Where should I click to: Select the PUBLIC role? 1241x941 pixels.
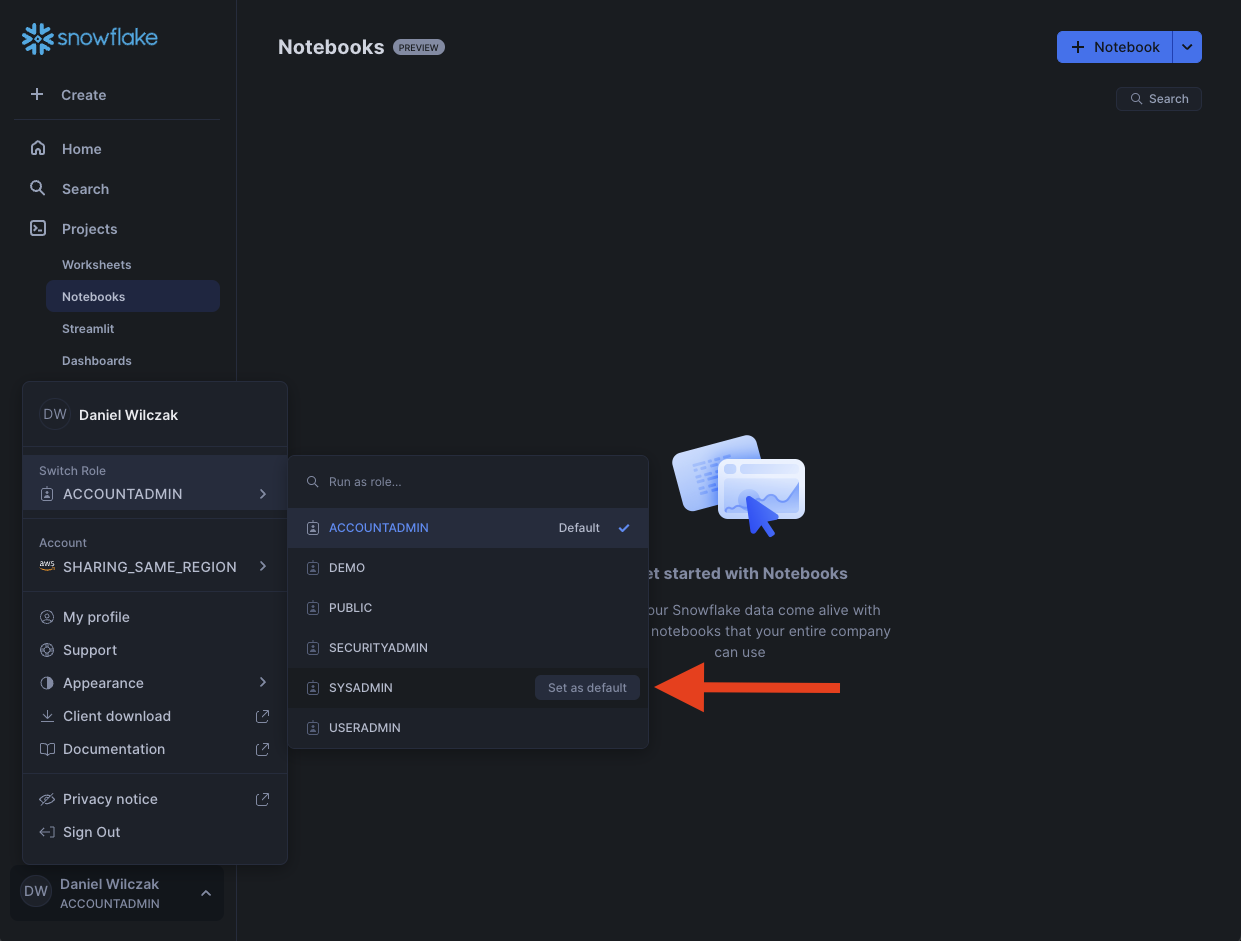pyautogui.click(x=468, y=608)
